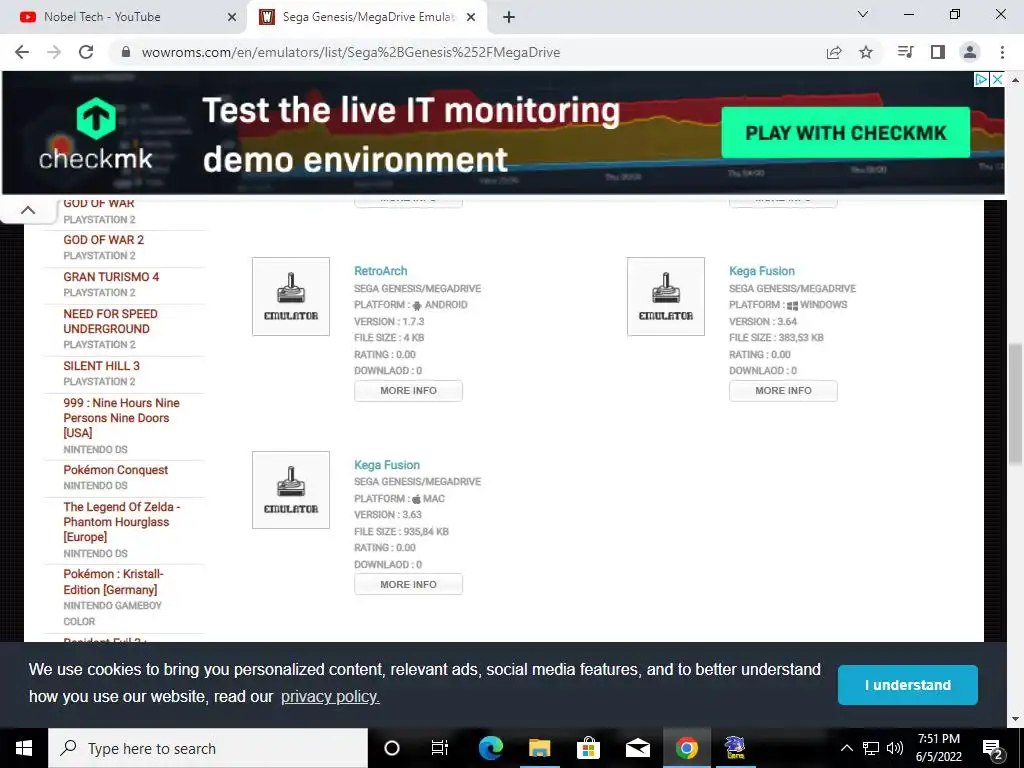Open The Legend Of Zelda Phantom Hourglass
The width and height of the screenshot is (1024, 768).
click(121, 522)
